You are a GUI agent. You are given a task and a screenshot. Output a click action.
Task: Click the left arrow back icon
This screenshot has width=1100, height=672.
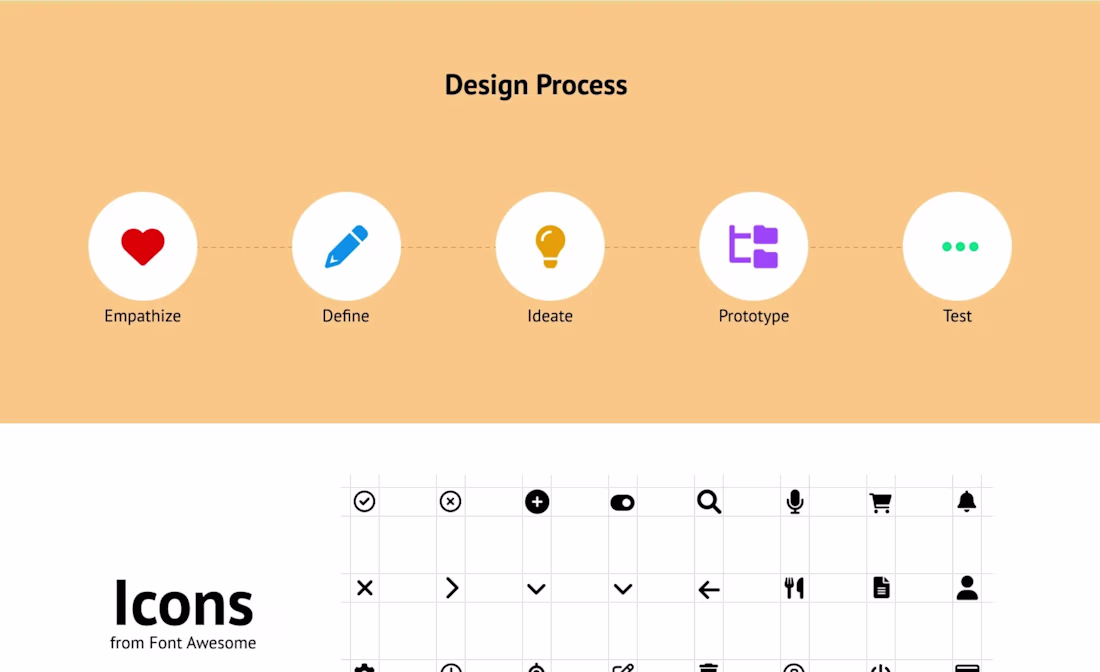(709, 590)
